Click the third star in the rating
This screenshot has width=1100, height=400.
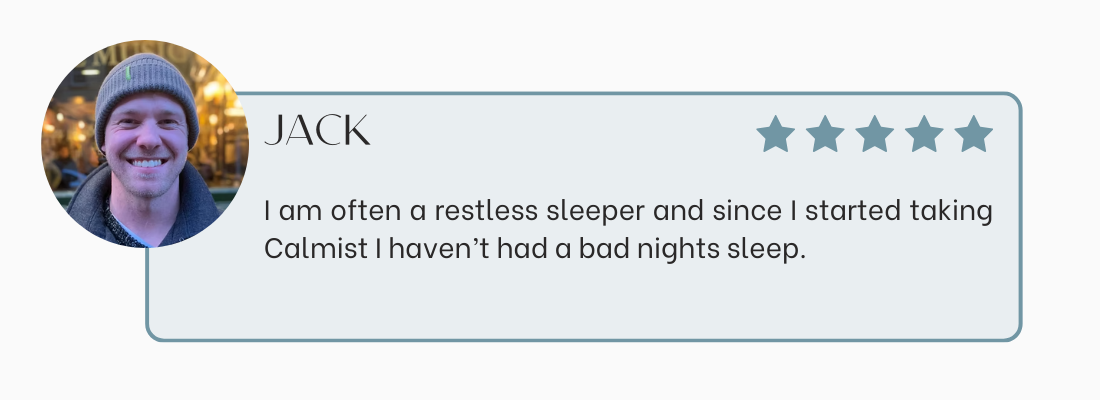point(875,134)
